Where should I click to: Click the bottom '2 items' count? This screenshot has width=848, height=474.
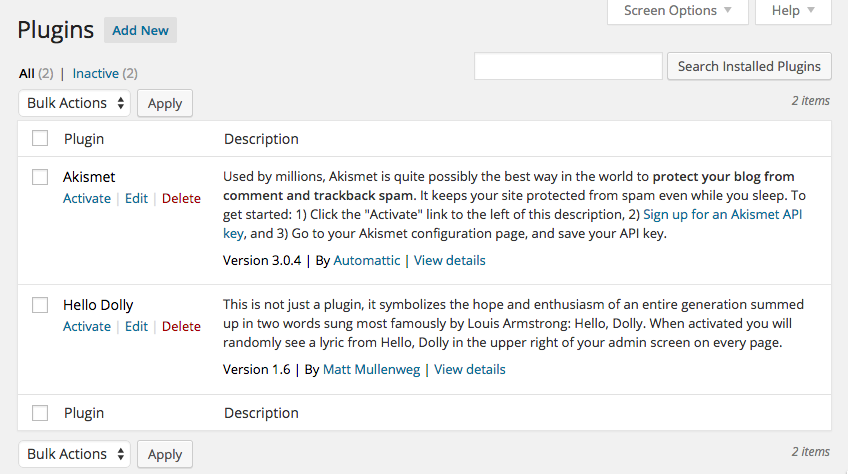[811, 451]
